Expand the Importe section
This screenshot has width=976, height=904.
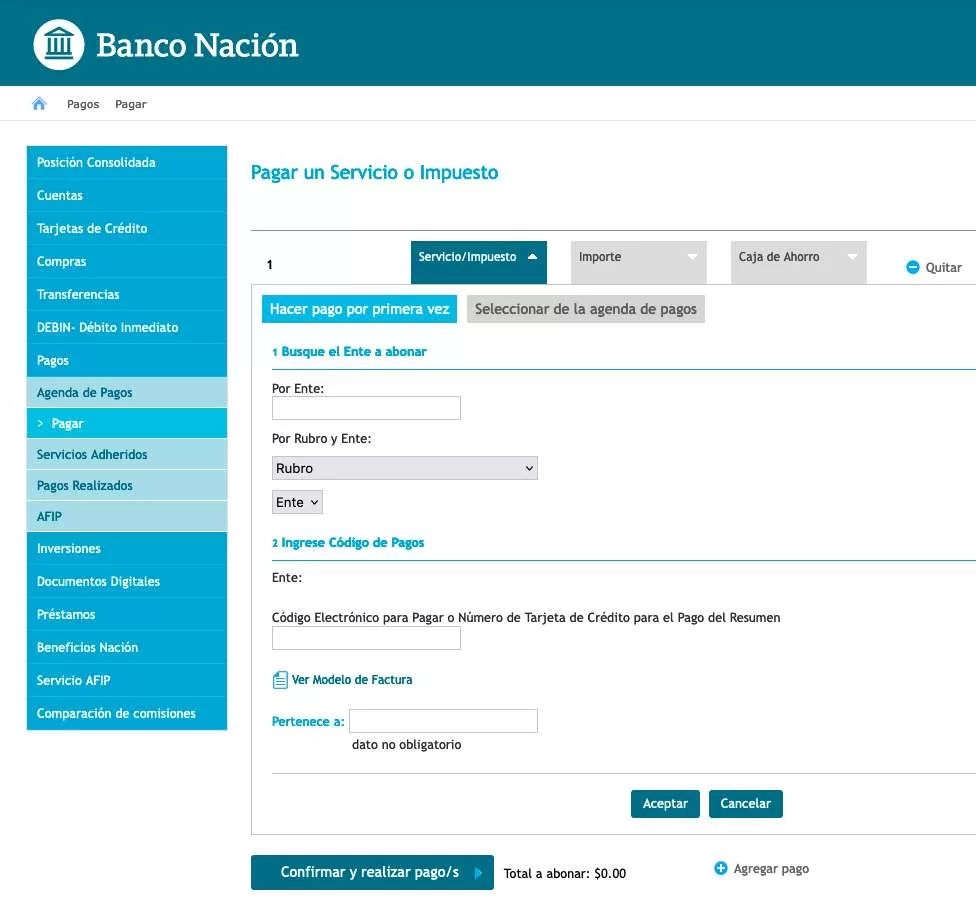[639, 262]
